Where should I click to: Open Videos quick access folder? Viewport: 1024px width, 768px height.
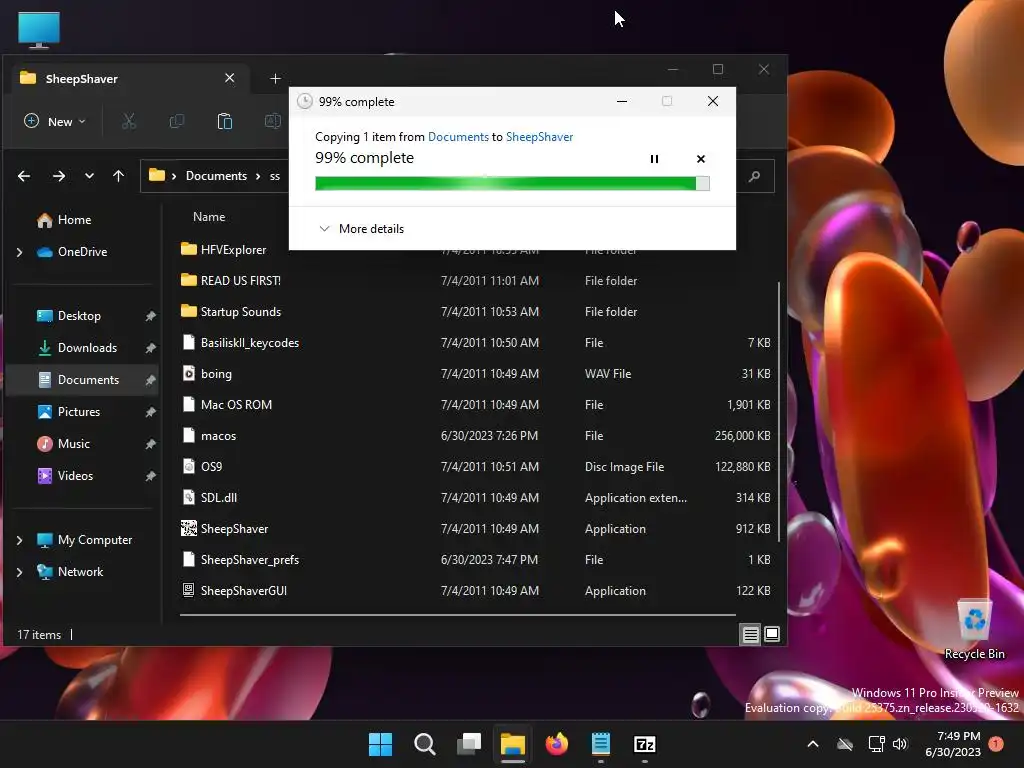coord(65,476)
